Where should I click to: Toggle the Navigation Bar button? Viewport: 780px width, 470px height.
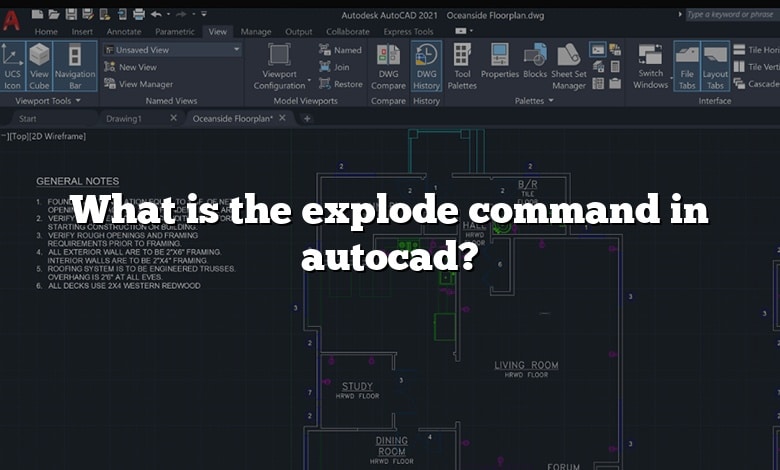point(75,66)
